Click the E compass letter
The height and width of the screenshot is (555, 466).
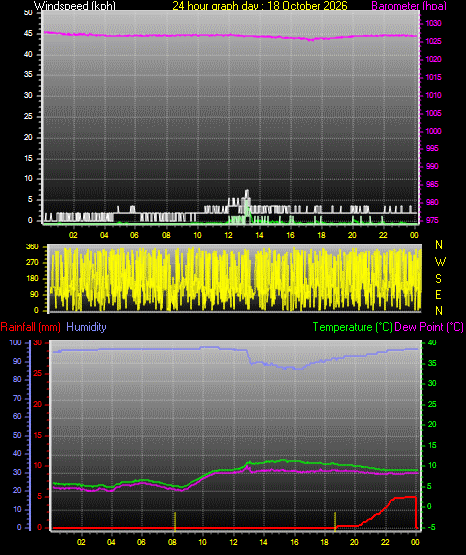click(x=438, y=295)
